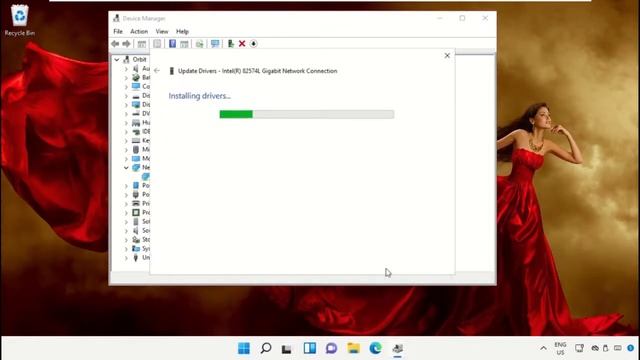Screen dimensions: 640x360
Task: Click the Device Manager title bar text
Action: click(x=144, y=18)
